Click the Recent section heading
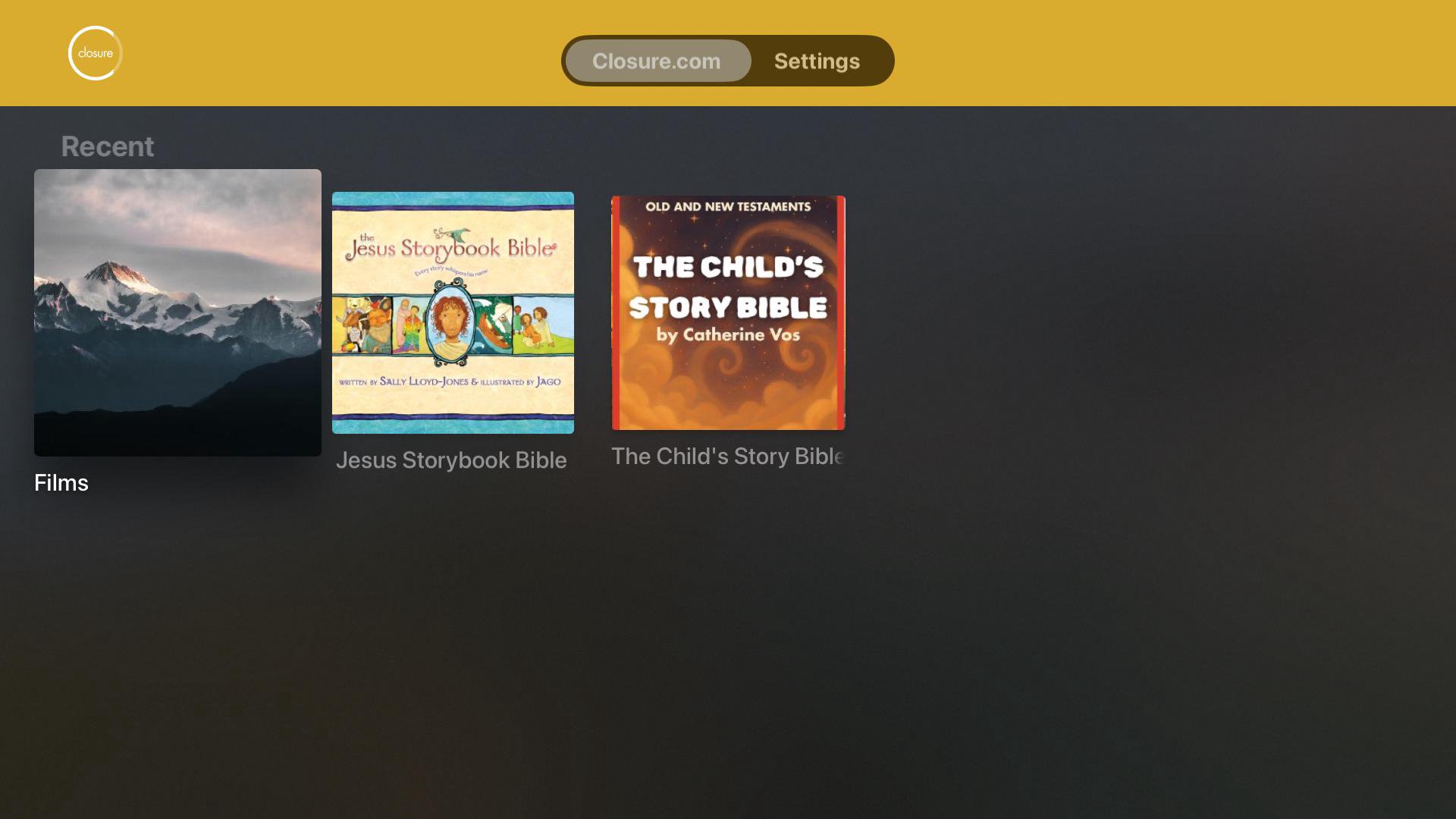Image resolution: width=1456 pixels, height=819 pixels. (x=107, y=146)
